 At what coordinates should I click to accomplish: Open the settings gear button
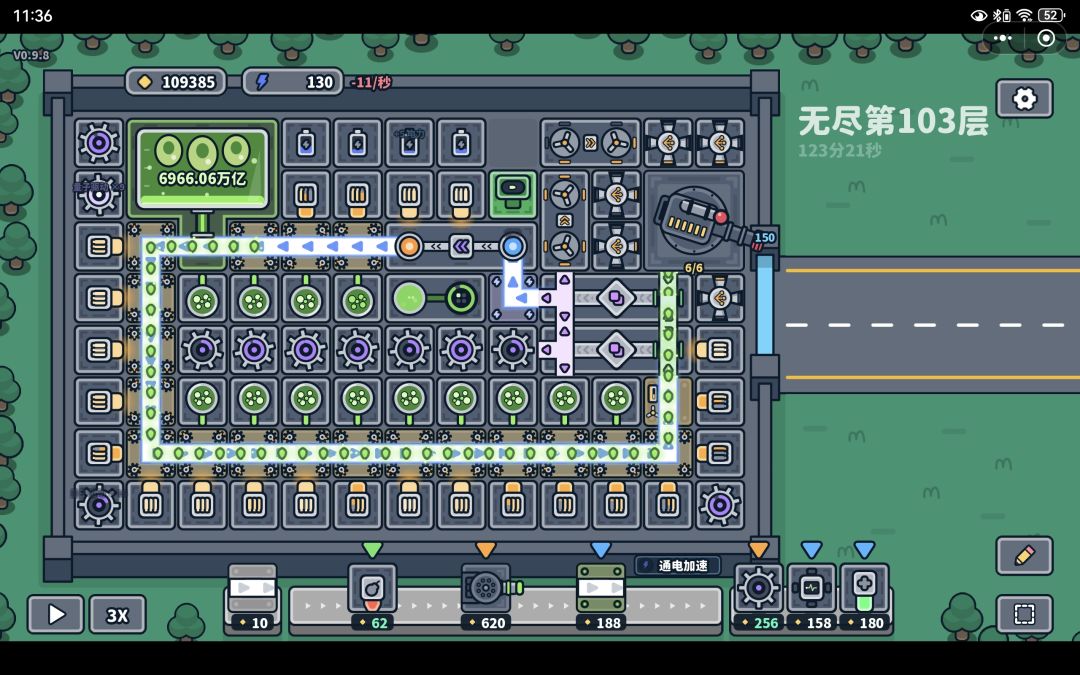click(1024, 98)
